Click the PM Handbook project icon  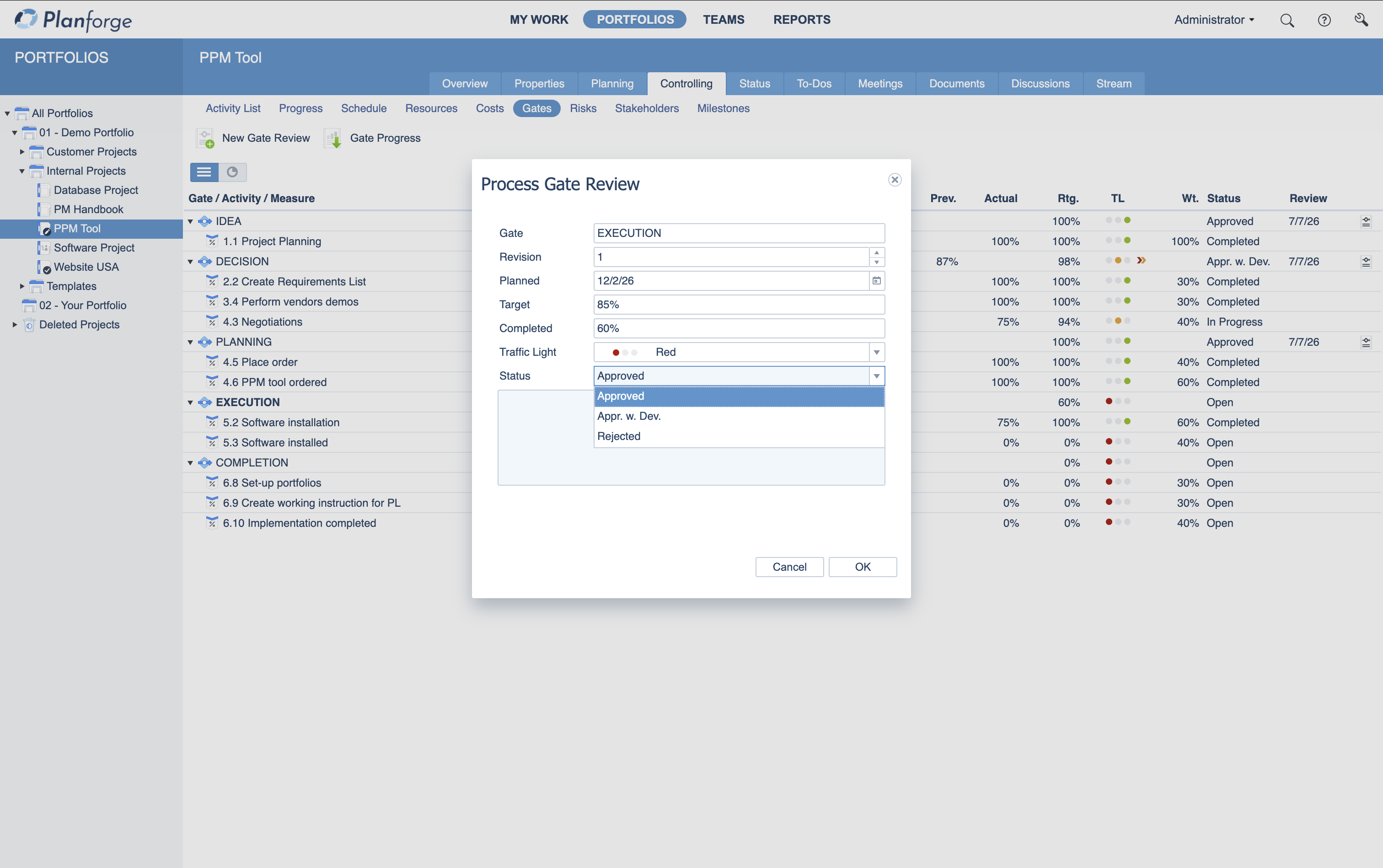click(x=43, y=209)
